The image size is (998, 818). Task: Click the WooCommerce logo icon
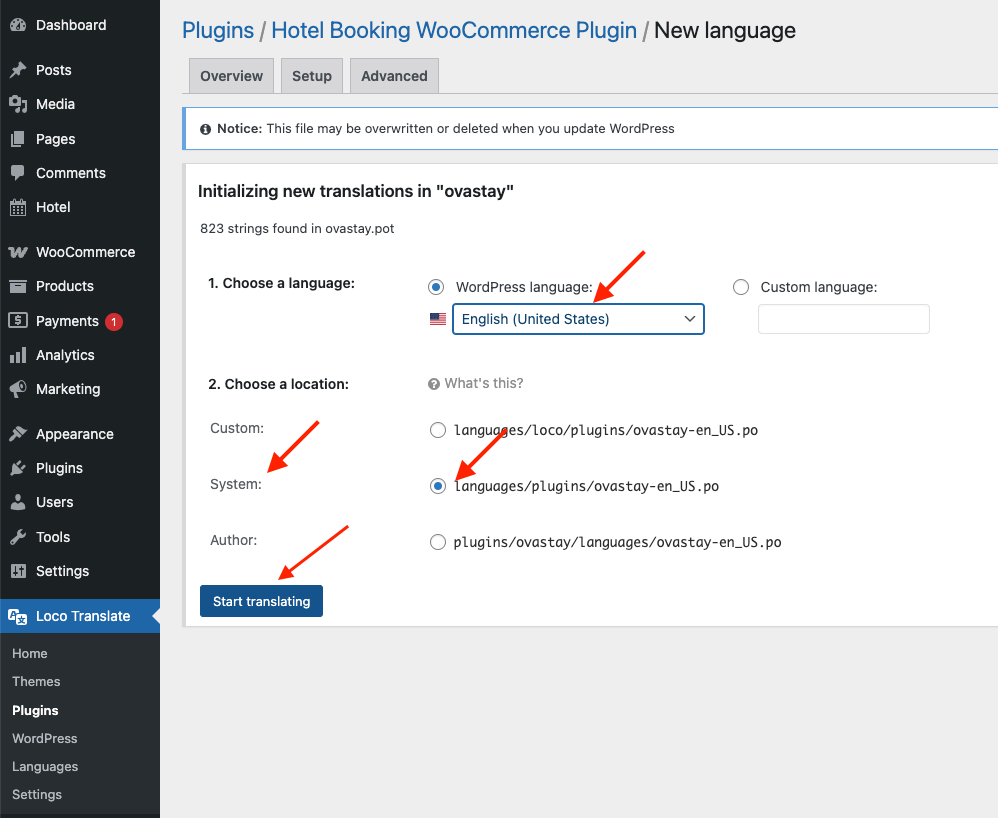pyautogui.click(x=18, y=252)
